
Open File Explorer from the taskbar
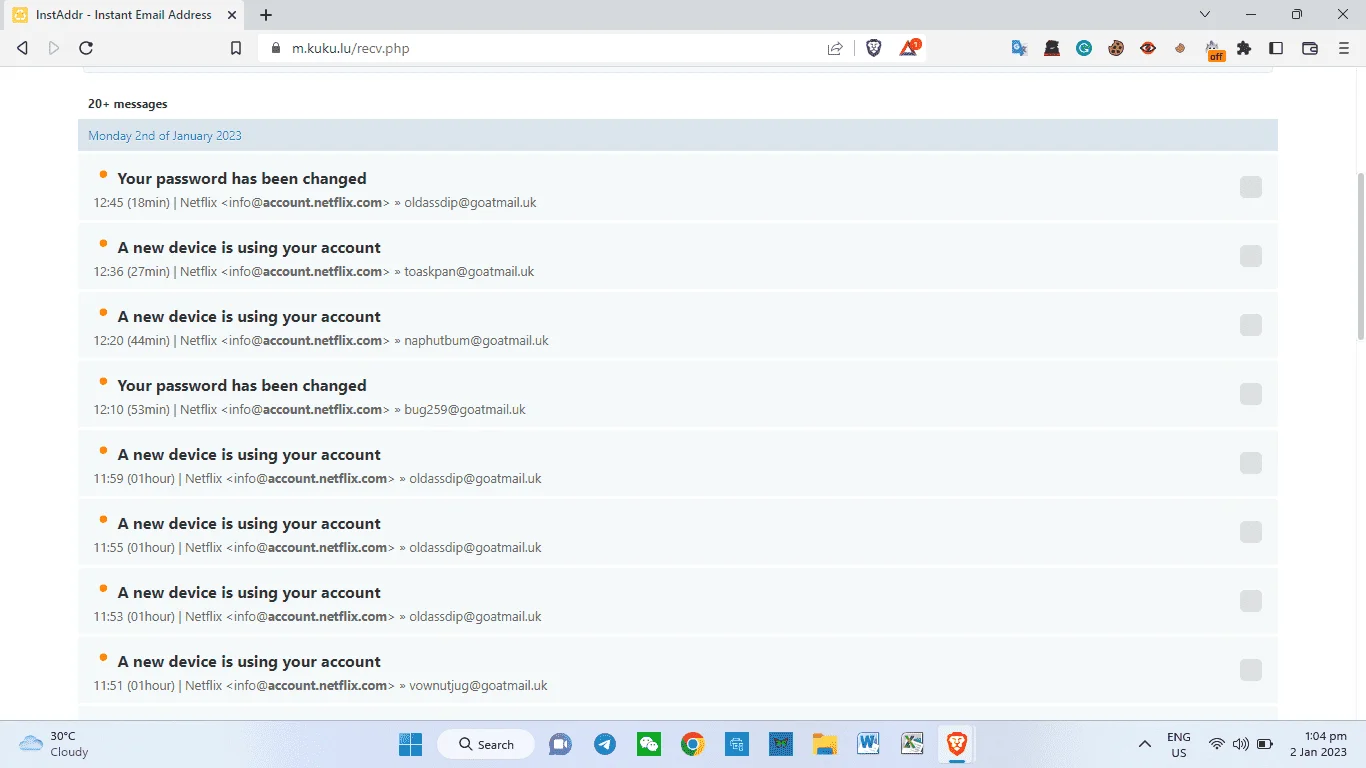(x=824, y=744)
